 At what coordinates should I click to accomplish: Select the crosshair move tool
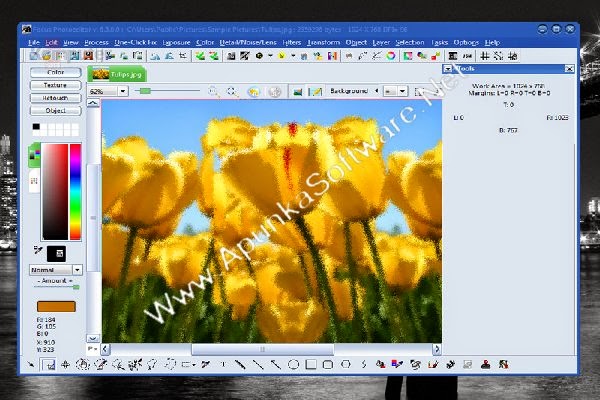pyautogui.click(x=65, y=364)
